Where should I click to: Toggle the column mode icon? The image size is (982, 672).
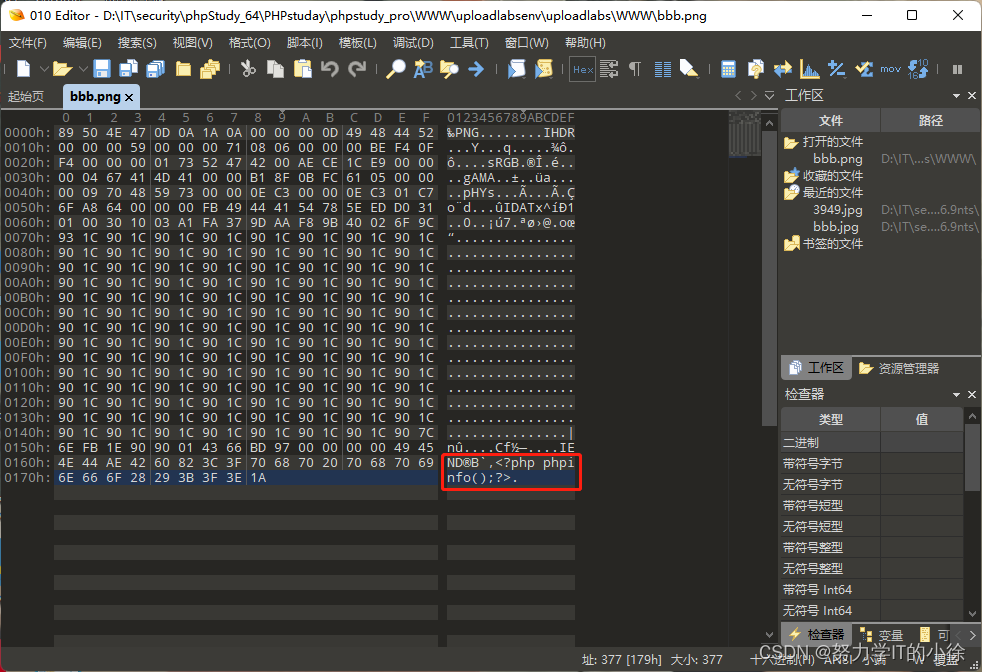coord(663,69)
